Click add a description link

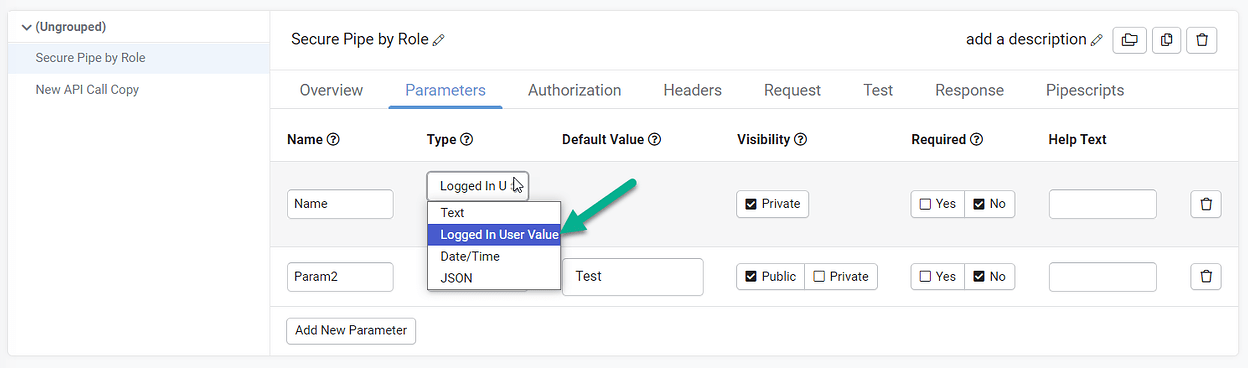(x=1026, y=40)
